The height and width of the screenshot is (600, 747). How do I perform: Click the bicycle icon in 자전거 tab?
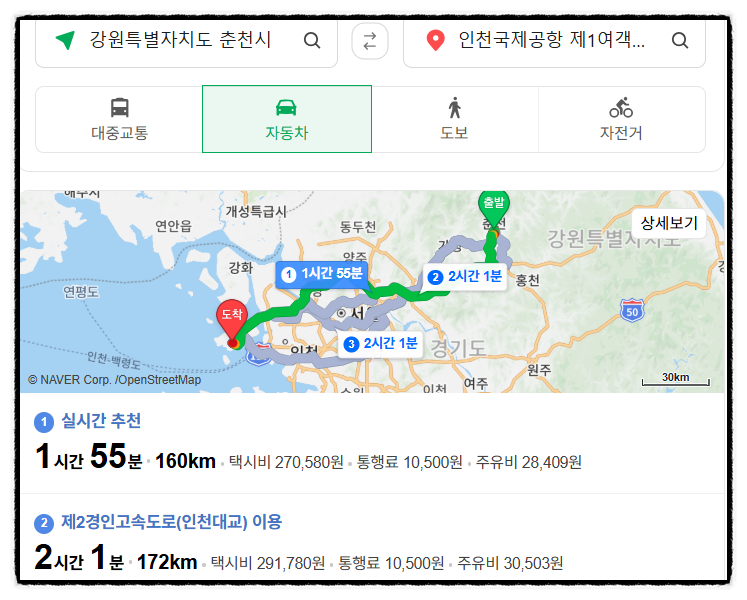coord(621,107)
